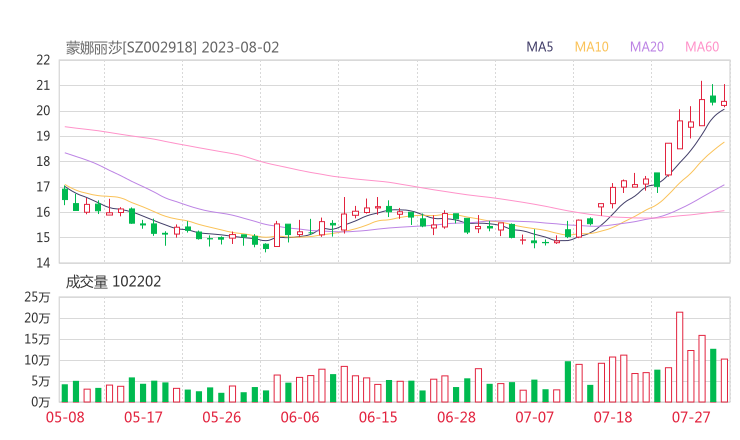Click the first green candlestick at 05-08
This screenshot has width=740, height=440.
tap(65, 195)
